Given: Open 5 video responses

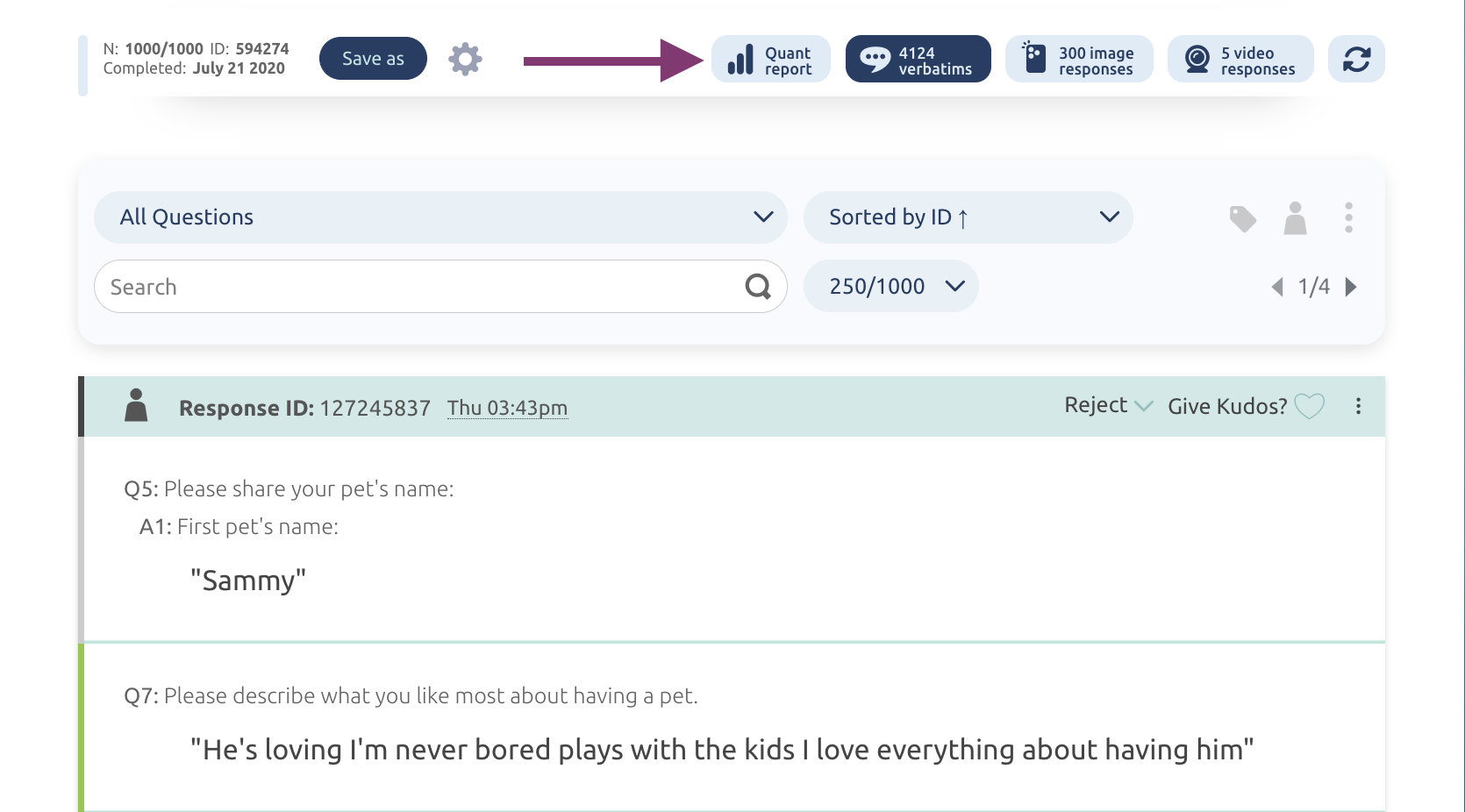Looking at the screenshot, I should coord(1240,60).
